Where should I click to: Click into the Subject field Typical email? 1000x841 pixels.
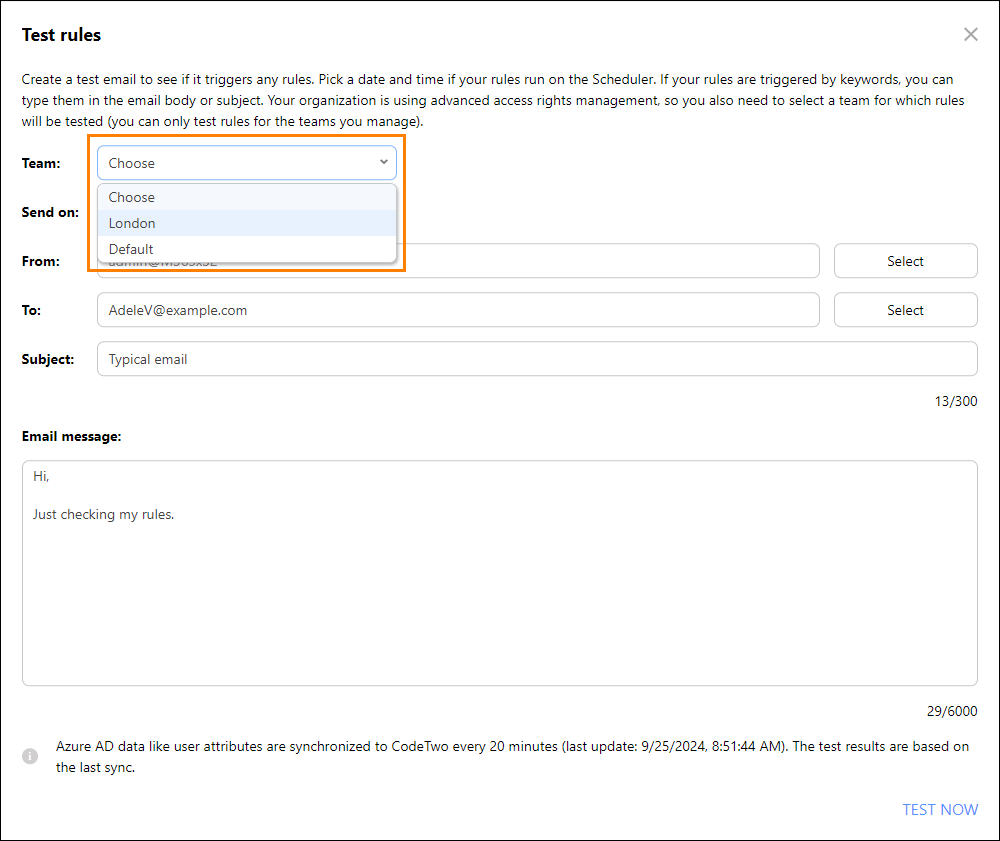pos(537,359)
